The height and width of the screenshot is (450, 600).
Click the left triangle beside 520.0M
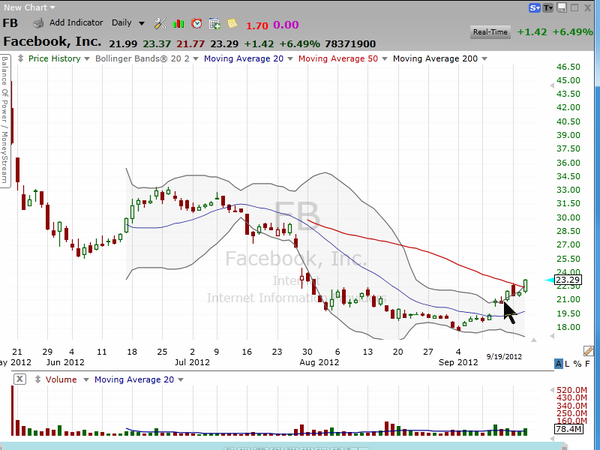coord(552,390)
